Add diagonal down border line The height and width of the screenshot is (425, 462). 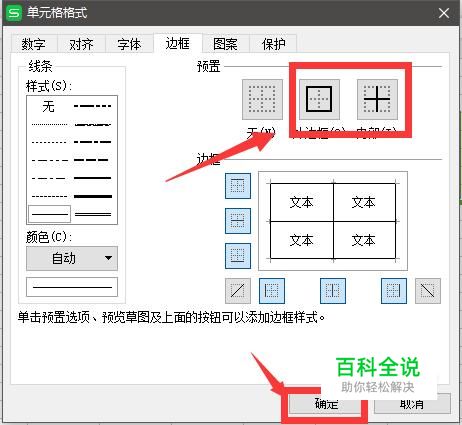(428, 291)
